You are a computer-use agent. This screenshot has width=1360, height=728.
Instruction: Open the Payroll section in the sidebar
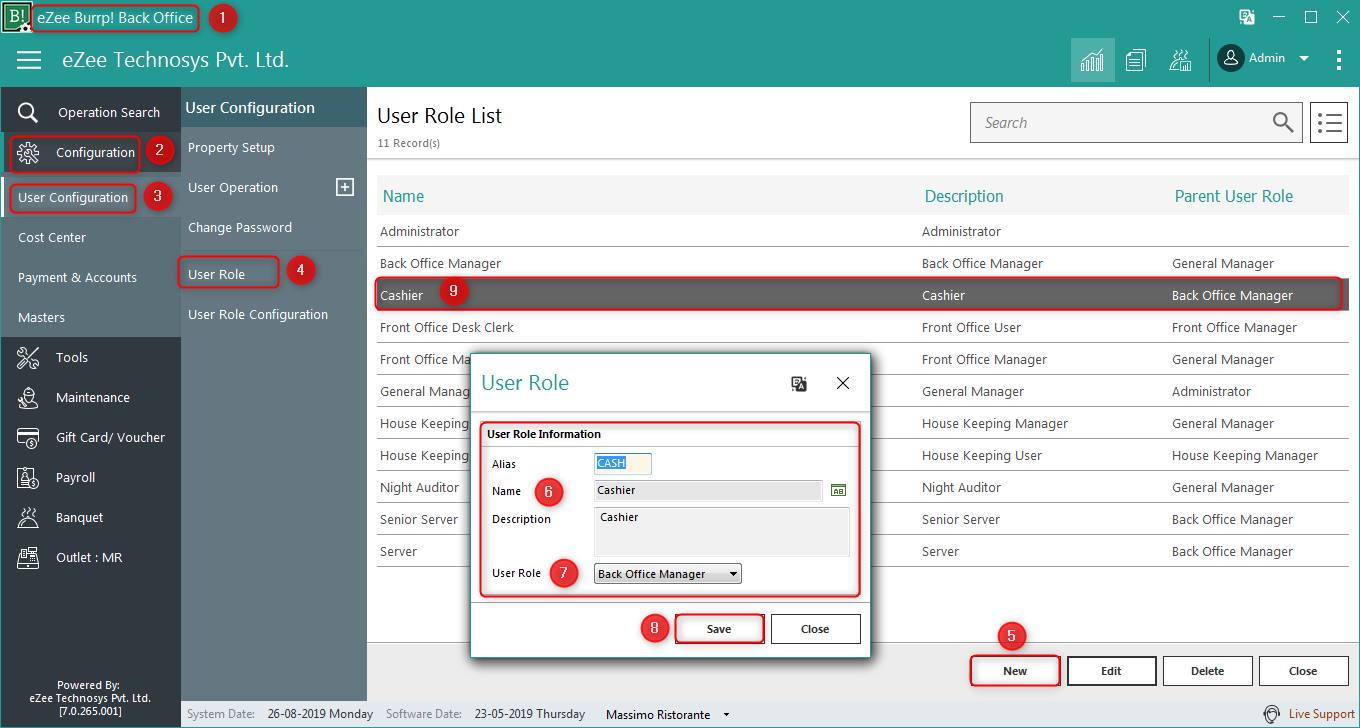90,477
